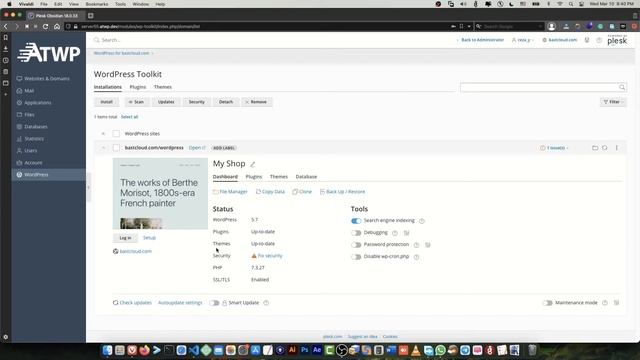Open Password protection settings icon
Image resolution: width=640 pixels, height=360 pixels.
(x=428, y=245)
